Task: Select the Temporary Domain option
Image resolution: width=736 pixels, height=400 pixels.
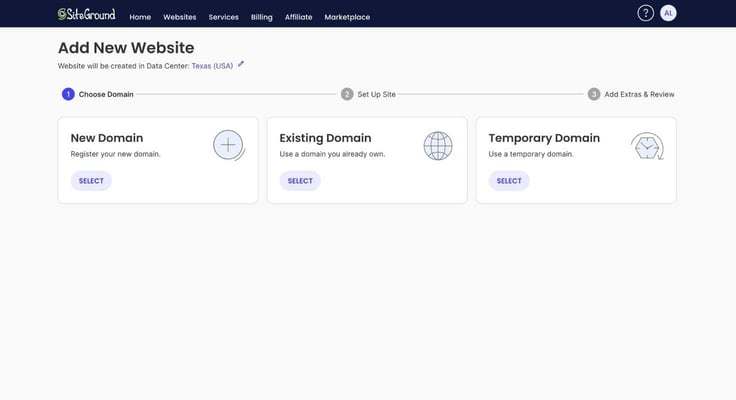Action: [509, 181]
